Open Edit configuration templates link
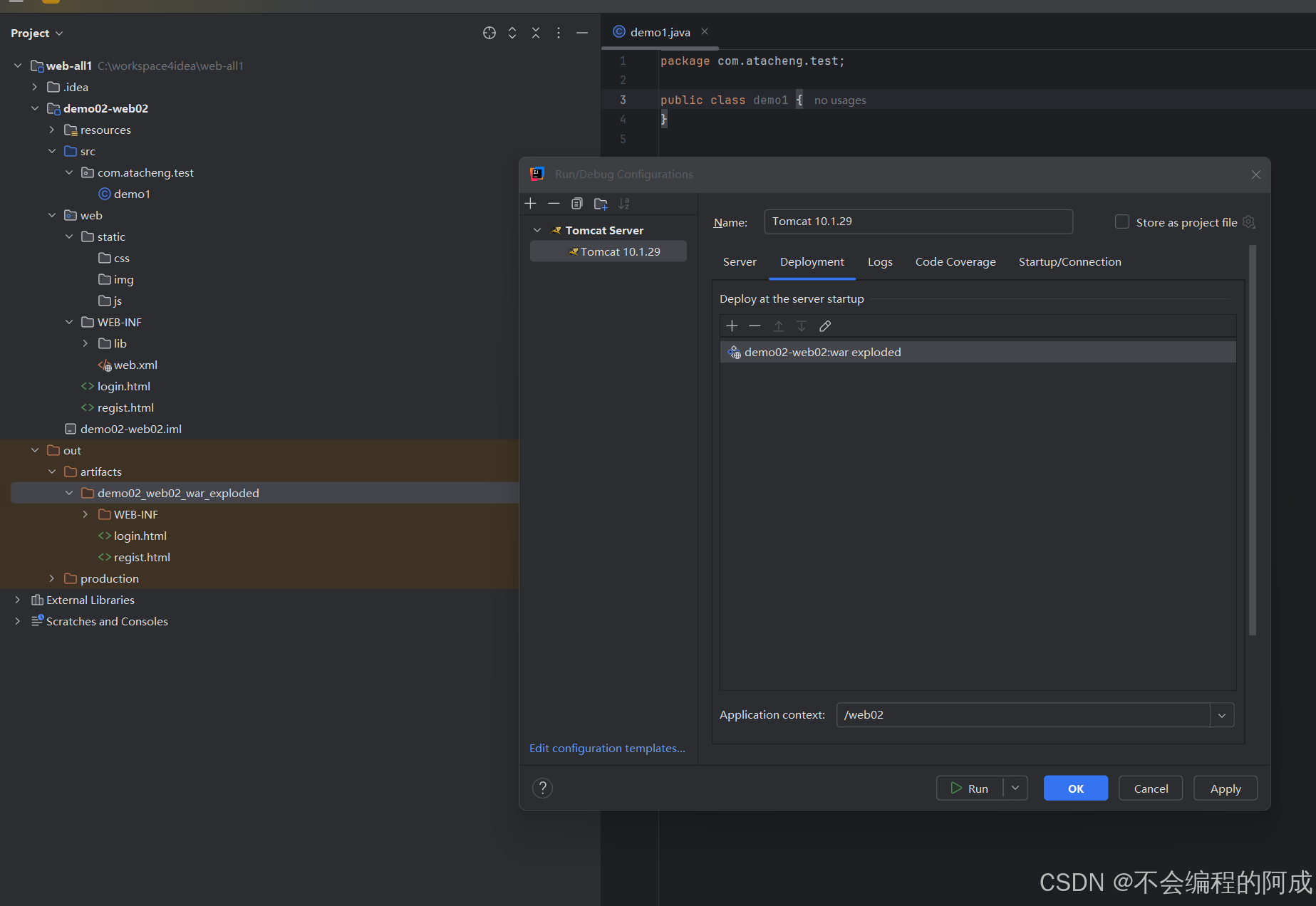 pos(607,748)
